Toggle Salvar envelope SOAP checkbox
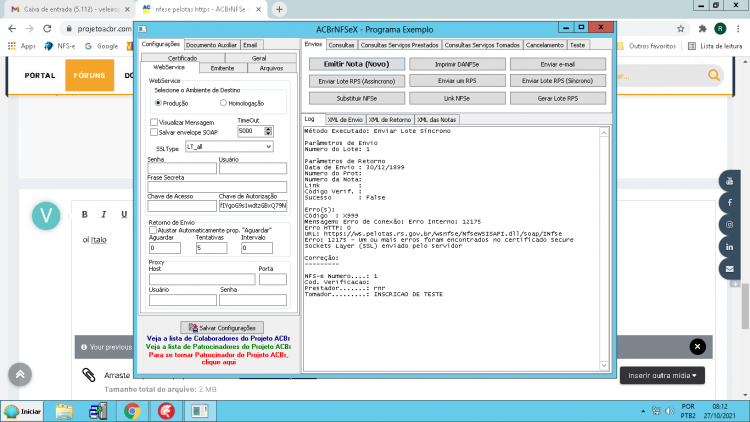 (154, 132)
